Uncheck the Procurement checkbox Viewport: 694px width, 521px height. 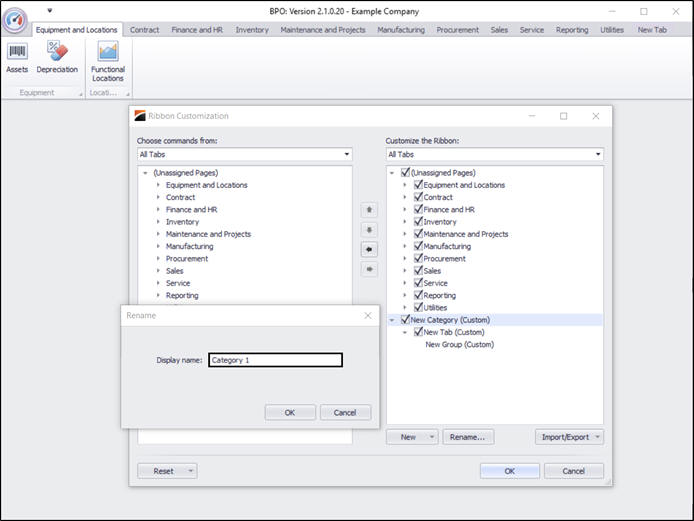tap(418, 258)
